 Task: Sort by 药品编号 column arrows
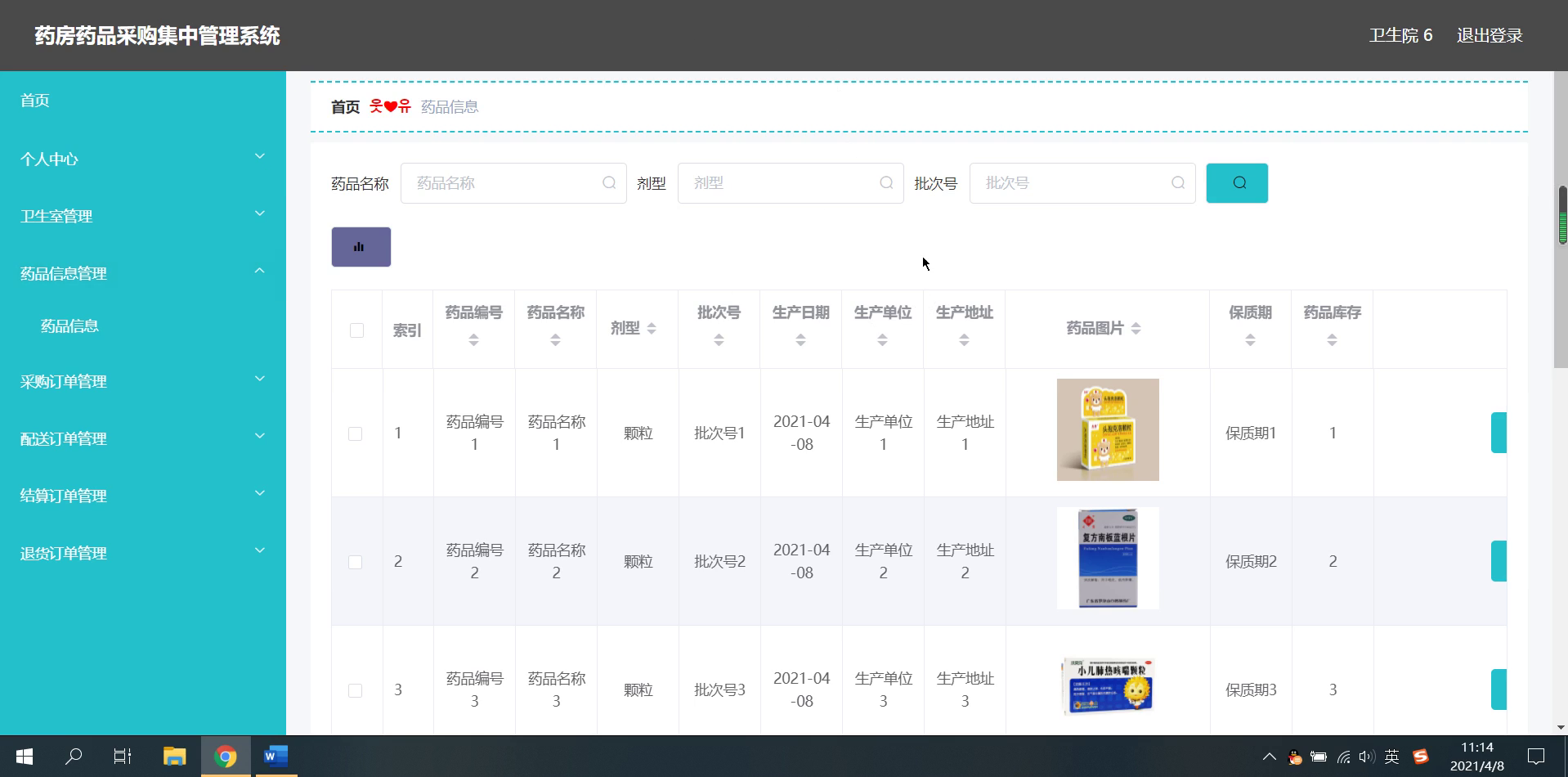473,340
